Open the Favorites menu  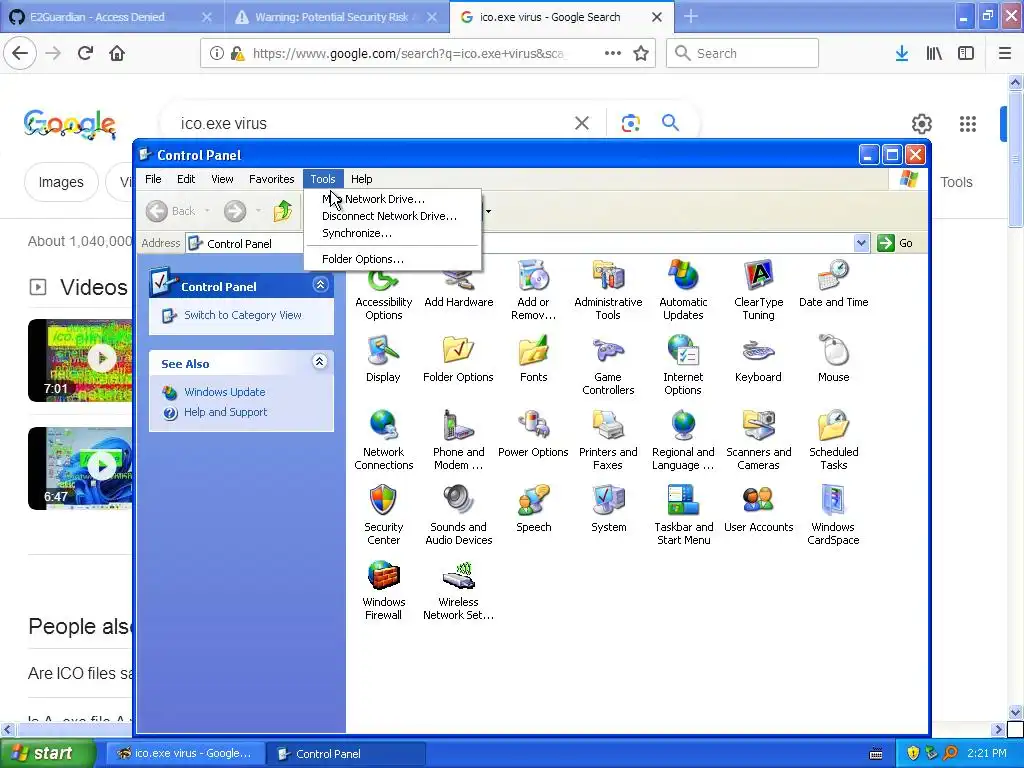[272, 179]
